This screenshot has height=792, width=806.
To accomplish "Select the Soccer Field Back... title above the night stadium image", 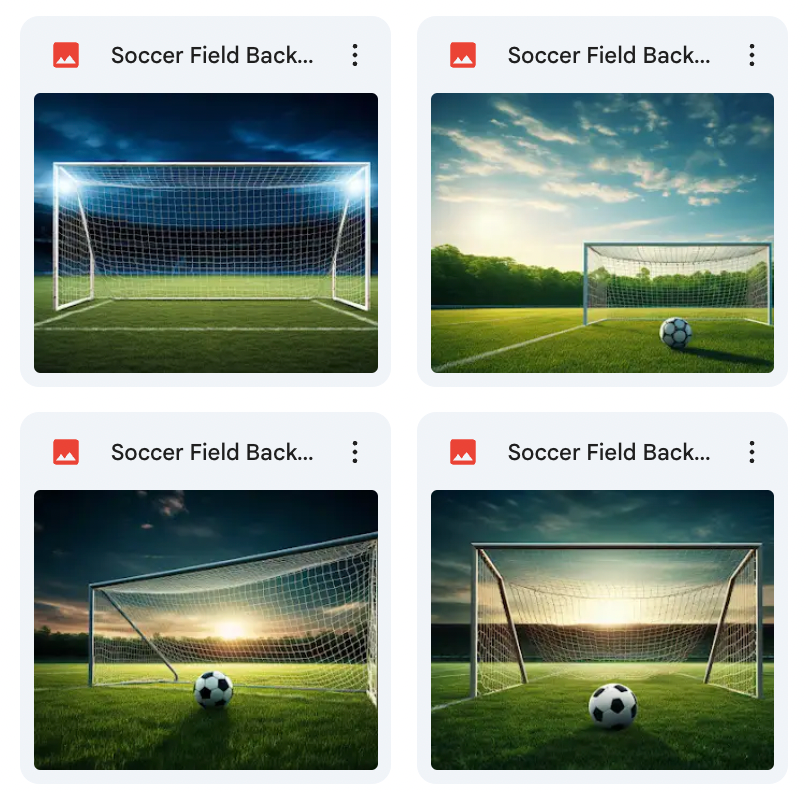I will (x=212, y=55).
